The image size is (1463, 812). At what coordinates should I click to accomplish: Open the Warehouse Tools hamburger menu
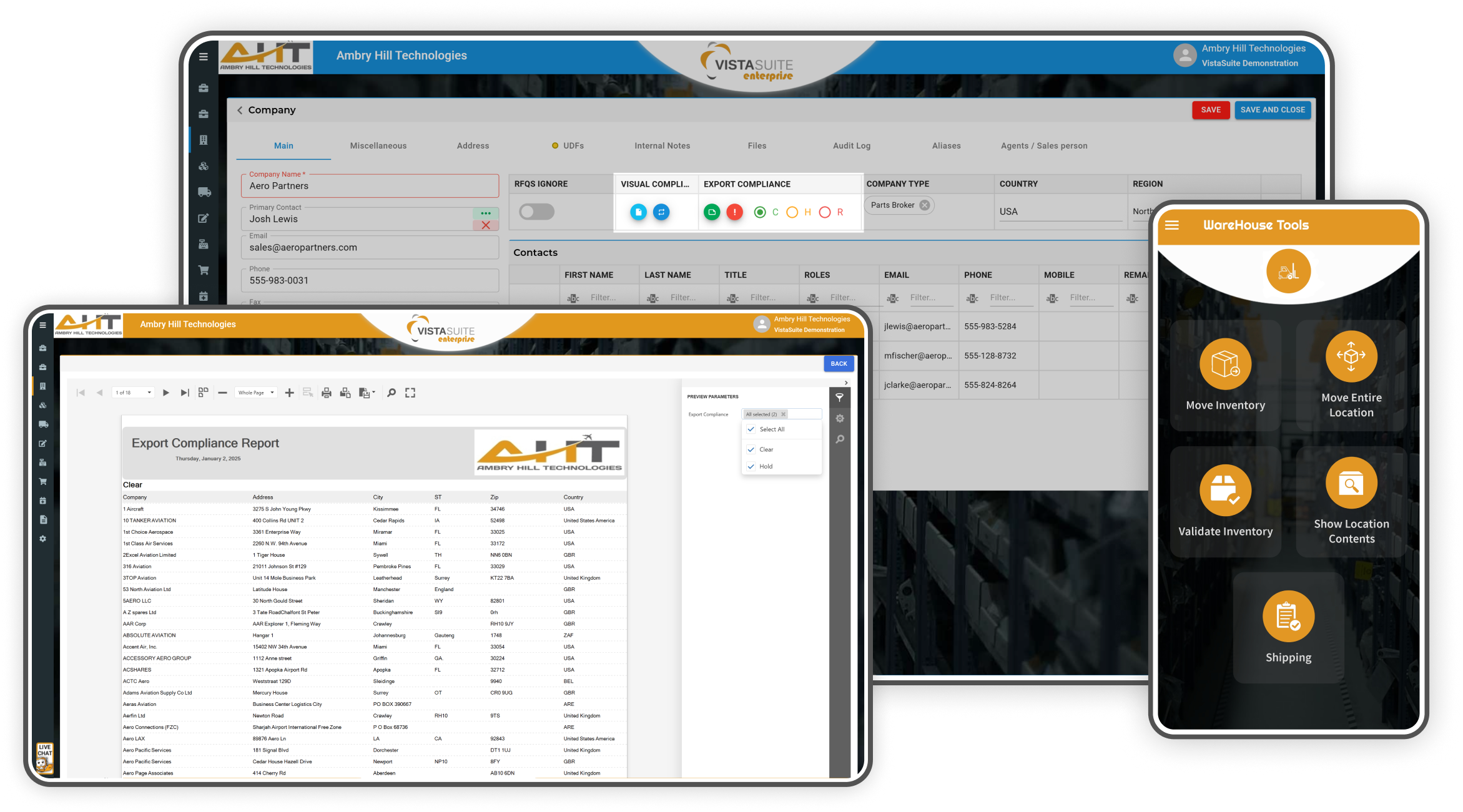1172,225
